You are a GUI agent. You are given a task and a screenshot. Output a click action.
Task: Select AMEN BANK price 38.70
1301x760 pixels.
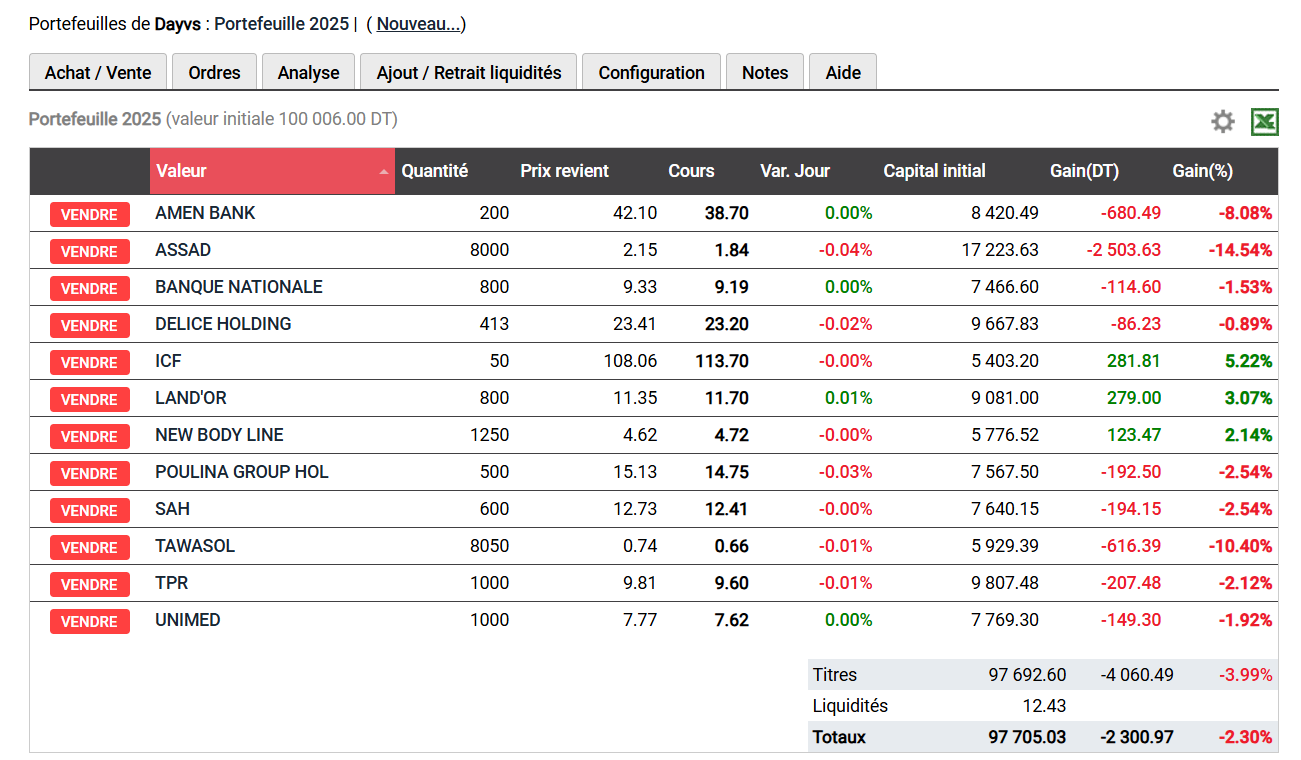point(726,213)
